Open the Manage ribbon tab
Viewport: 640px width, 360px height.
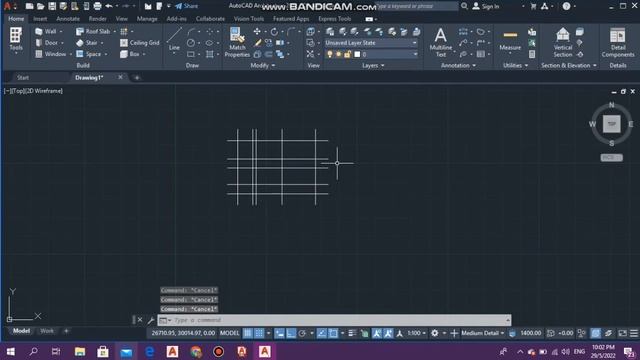[147, 19]
